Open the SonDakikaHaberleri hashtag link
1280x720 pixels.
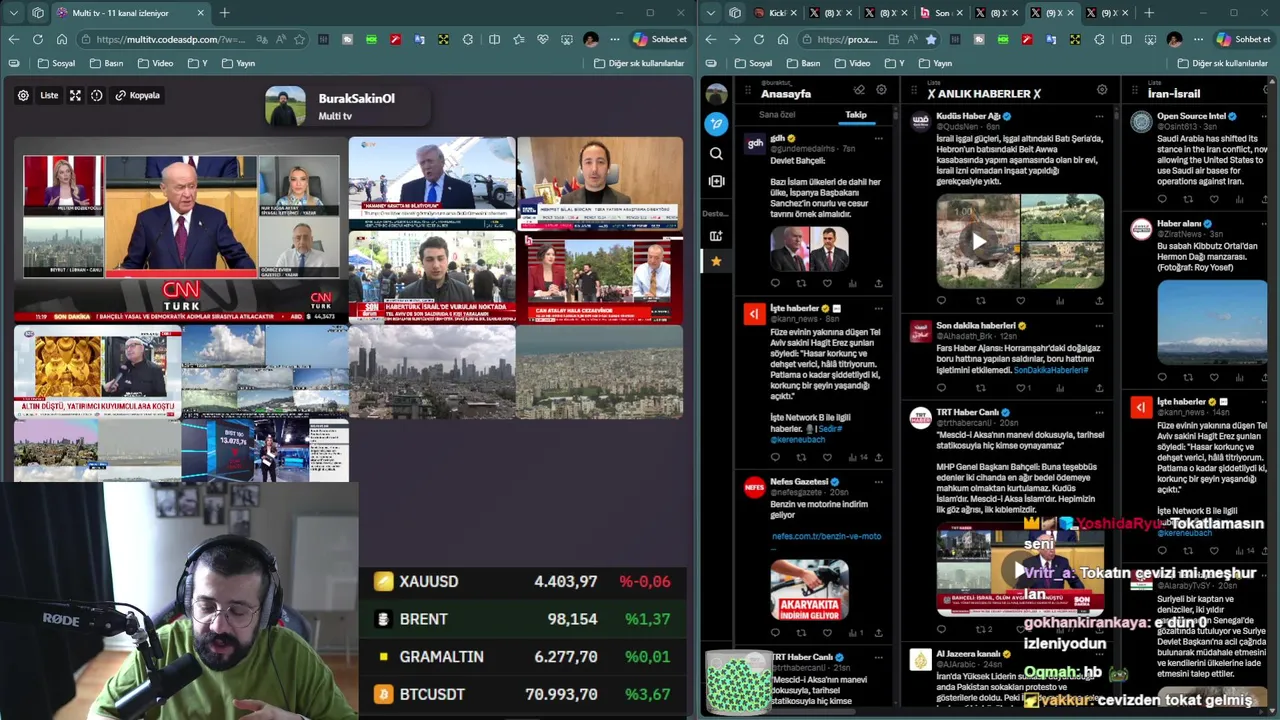pos(1050,370)
